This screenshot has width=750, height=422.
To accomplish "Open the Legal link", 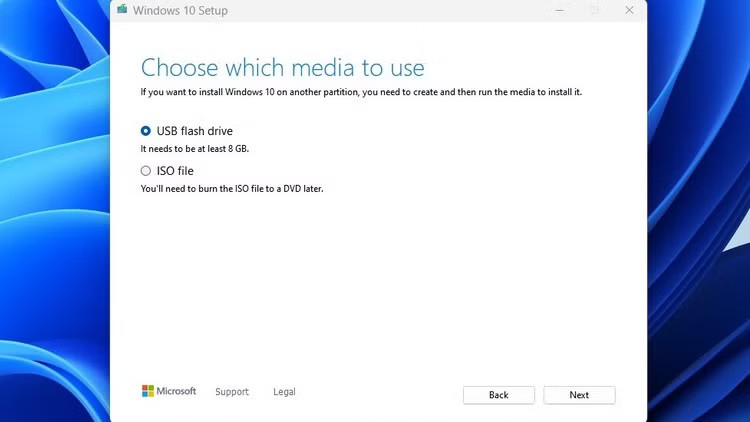I will tap(284, 392).
